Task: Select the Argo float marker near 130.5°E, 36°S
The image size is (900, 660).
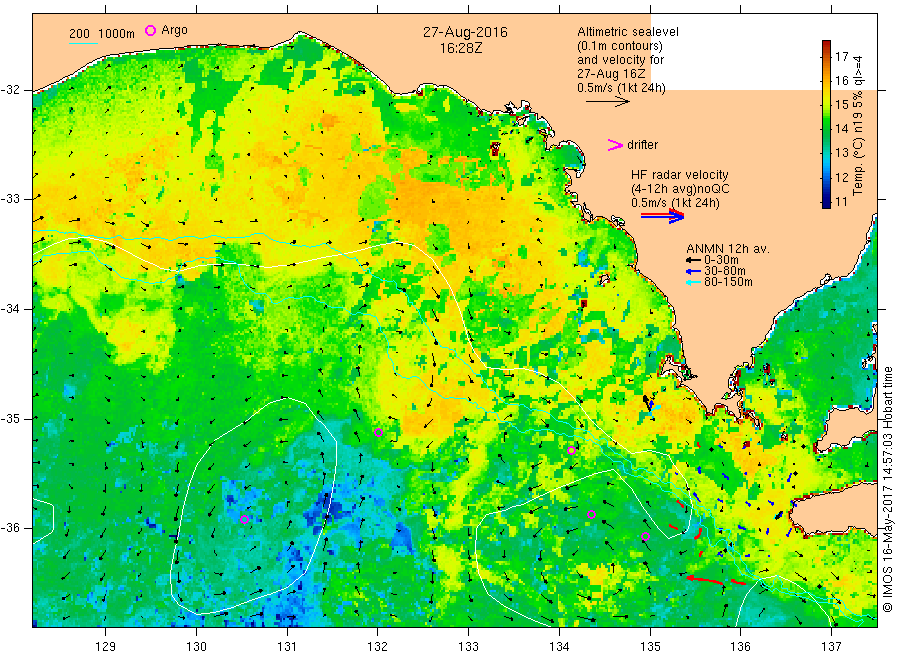Action: pyautogui.click(x=244, y=519)
